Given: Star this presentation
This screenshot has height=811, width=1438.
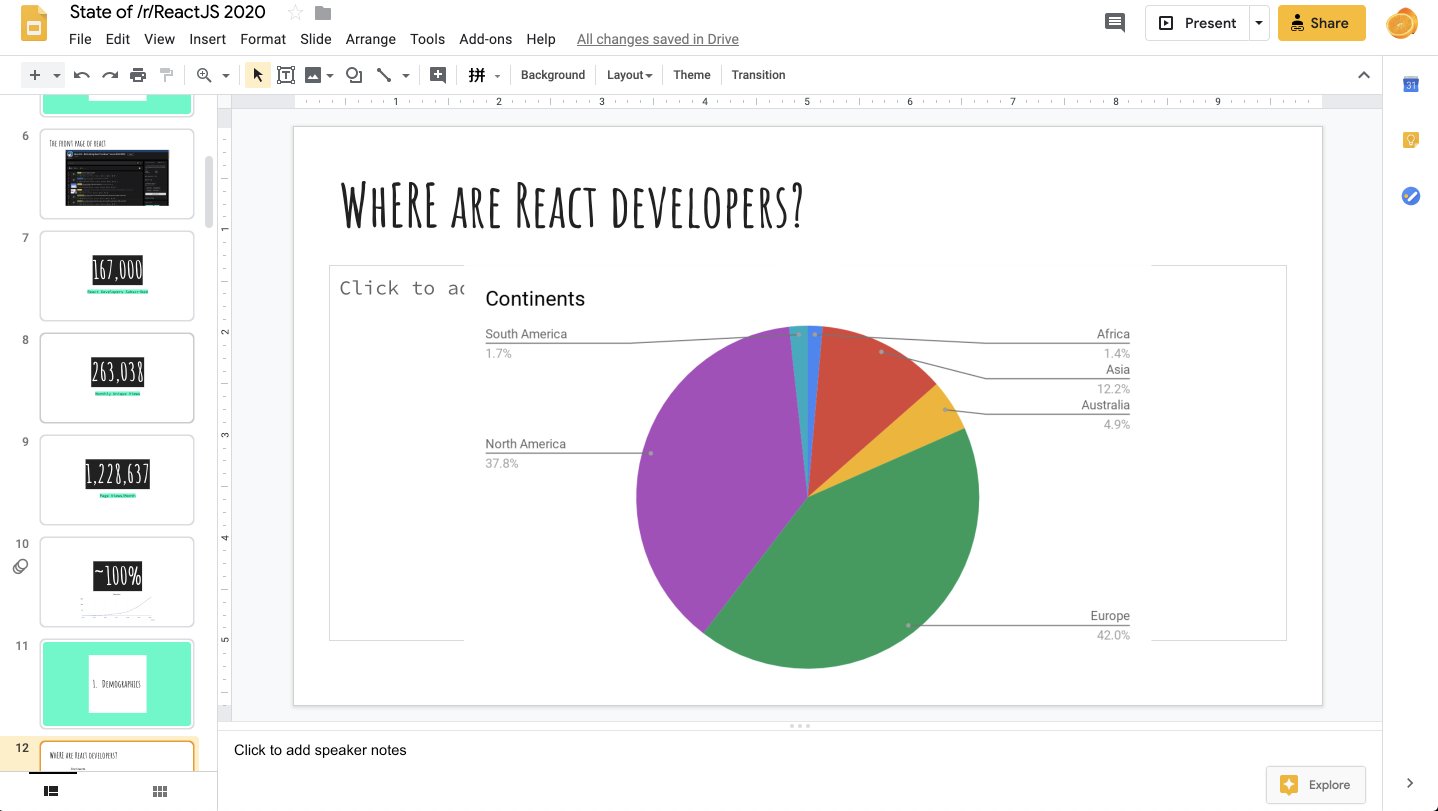Looking at the screenshot, I should (295, 13).
